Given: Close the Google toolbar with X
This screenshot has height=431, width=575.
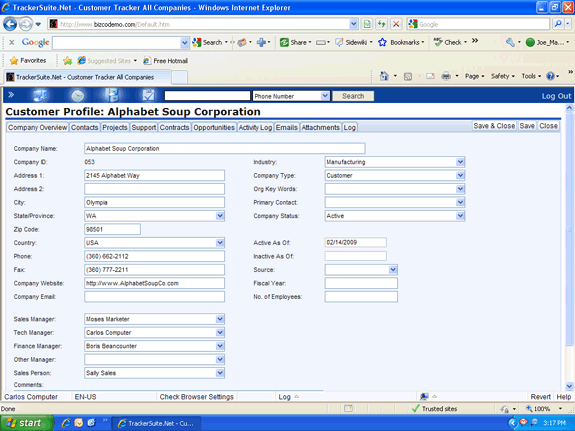Looking at the screenshot, I should (x=12, y=43).
